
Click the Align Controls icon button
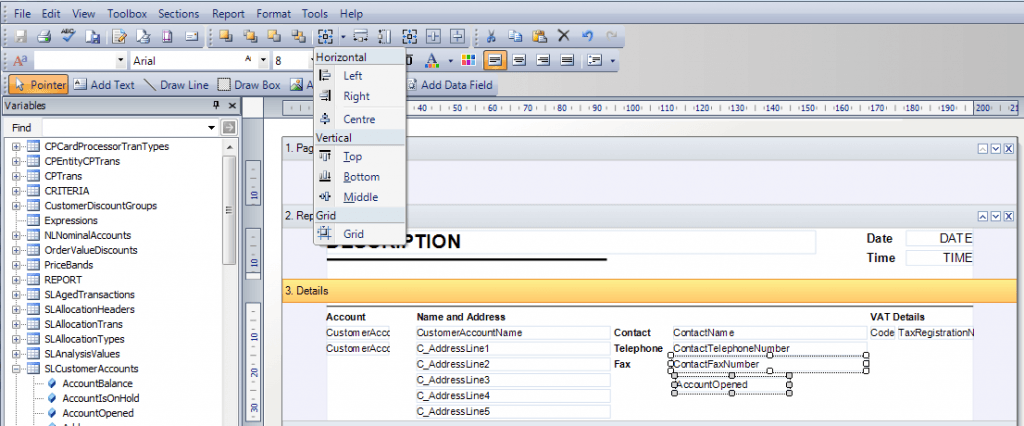(325, 36)
